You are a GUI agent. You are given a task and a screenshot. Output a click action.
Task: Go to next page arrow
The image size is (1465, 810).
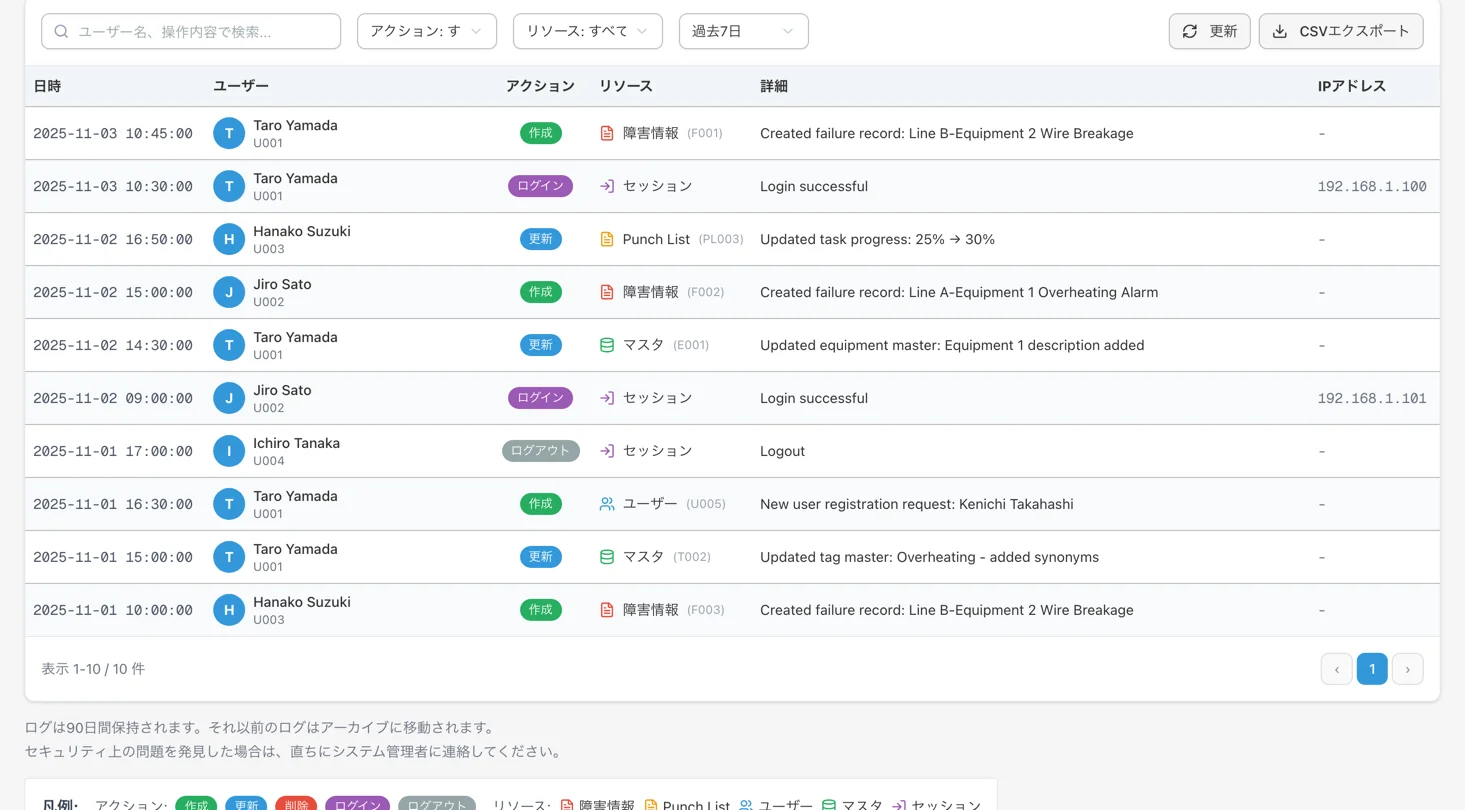[1407, 669]
